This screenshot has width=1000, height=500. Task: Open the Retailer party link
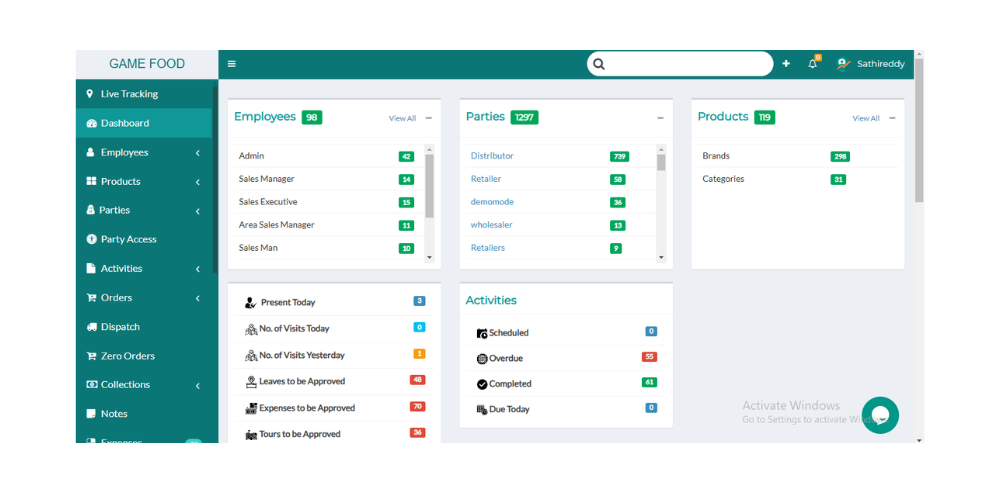click(486, 179)
